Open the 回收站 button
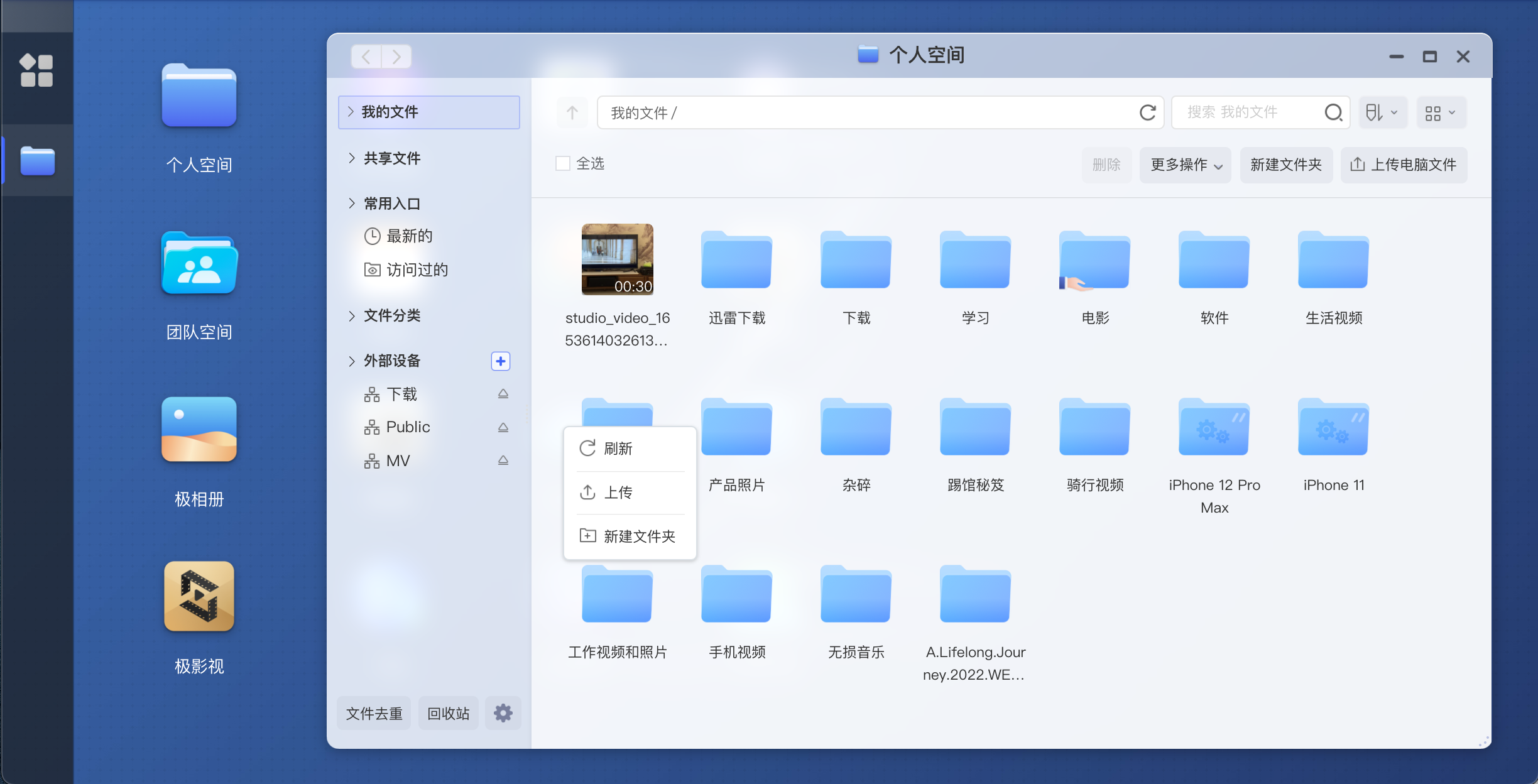 pyautogui.click(x=448, y=713)
